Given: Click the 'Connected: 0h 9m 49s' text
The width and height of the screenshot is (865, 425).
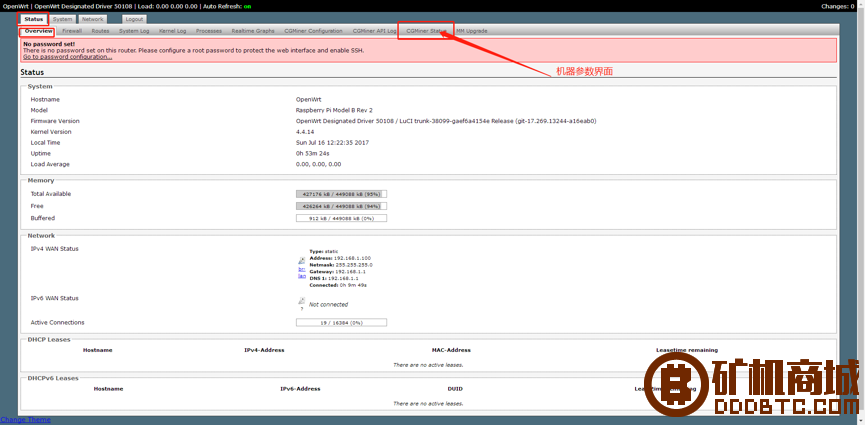Looking at the screenshot, I should coord(338,285).
